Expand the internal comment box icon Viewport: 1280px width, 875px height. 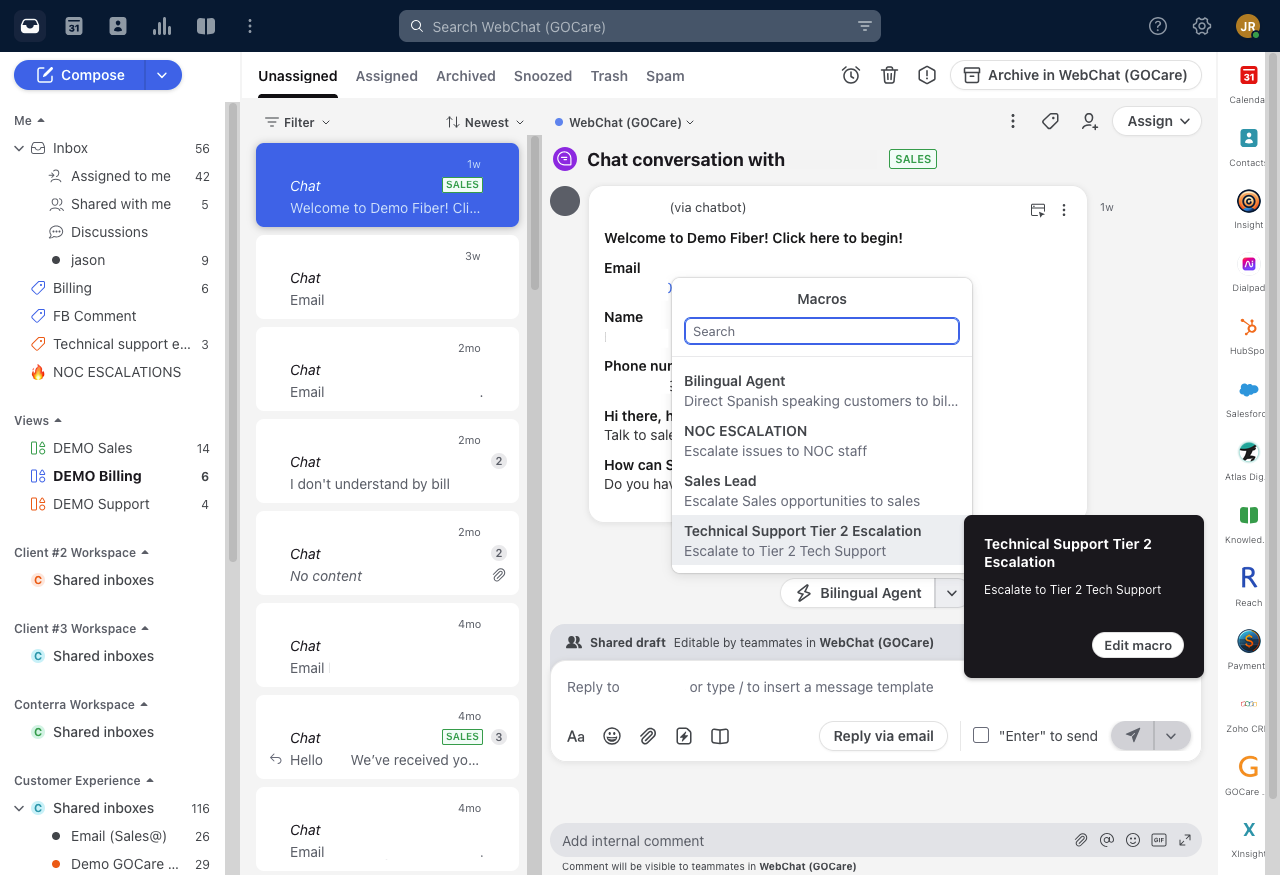click(x=1185, y=840)
